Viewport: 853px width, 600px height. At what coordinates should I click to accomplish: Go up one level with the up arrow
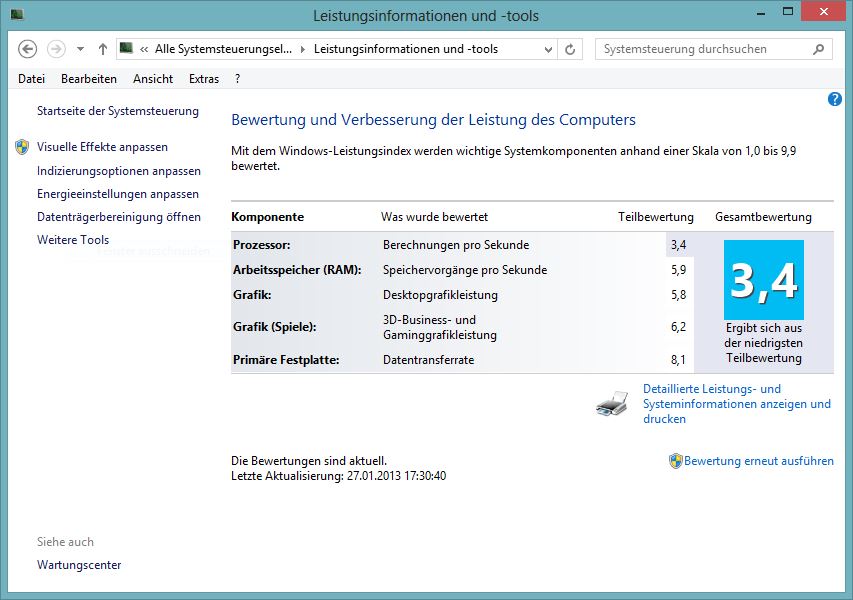[x=102, y=49]
